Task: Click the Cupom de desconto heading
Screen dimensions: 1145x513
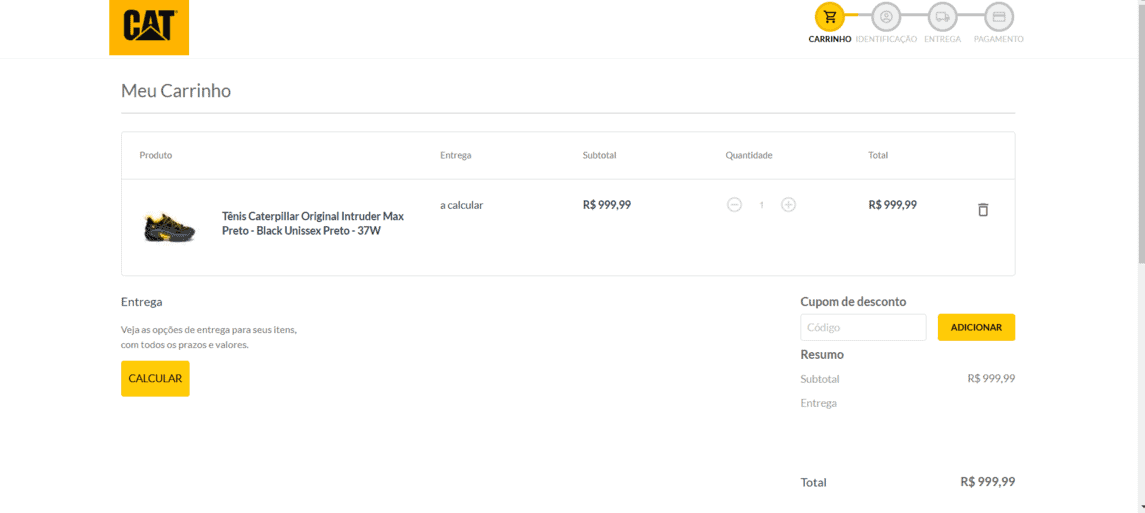Action: click(x=853, y=301)
